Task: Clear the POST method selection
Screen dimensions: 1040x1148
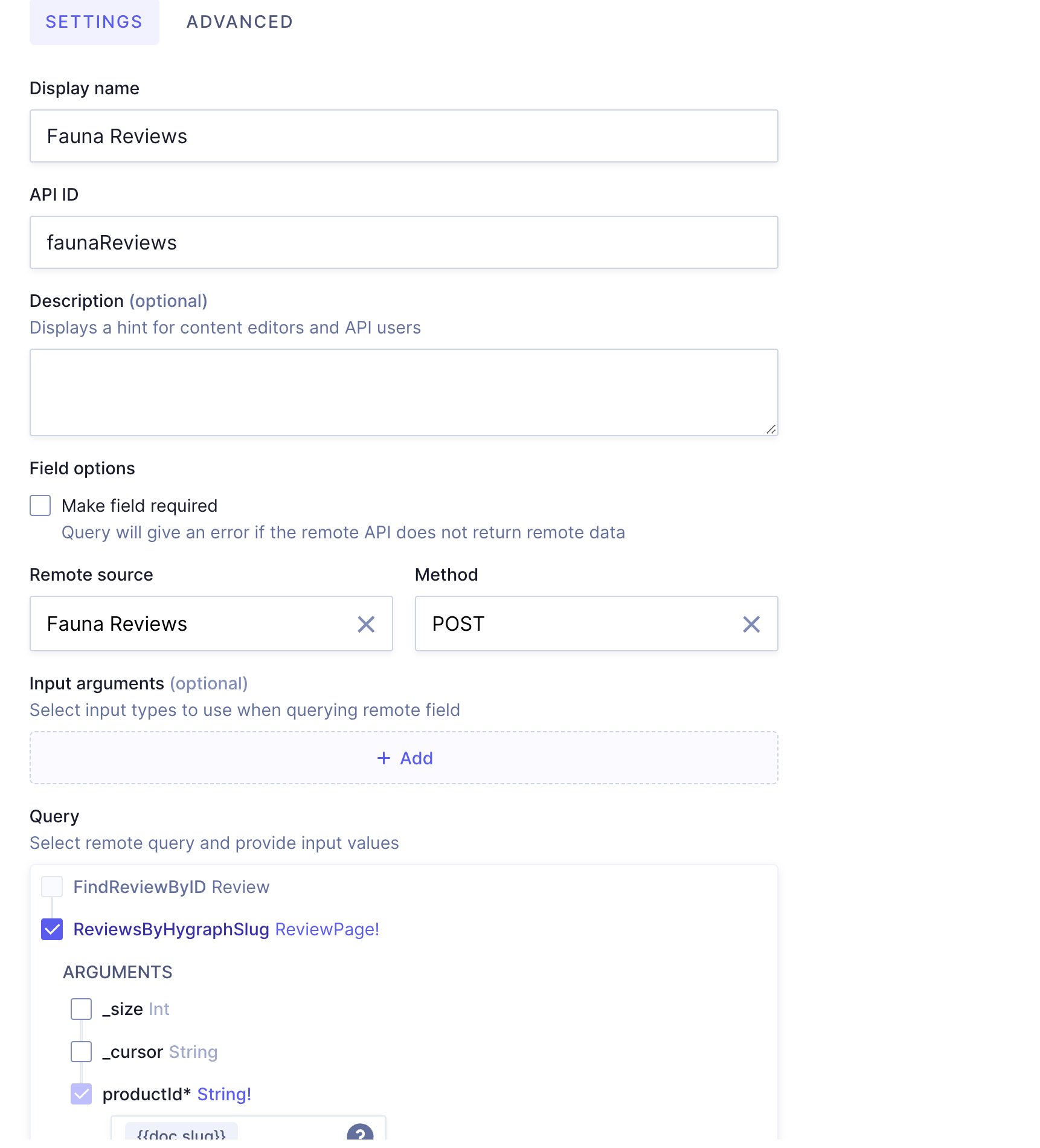Action: [751, 624]
